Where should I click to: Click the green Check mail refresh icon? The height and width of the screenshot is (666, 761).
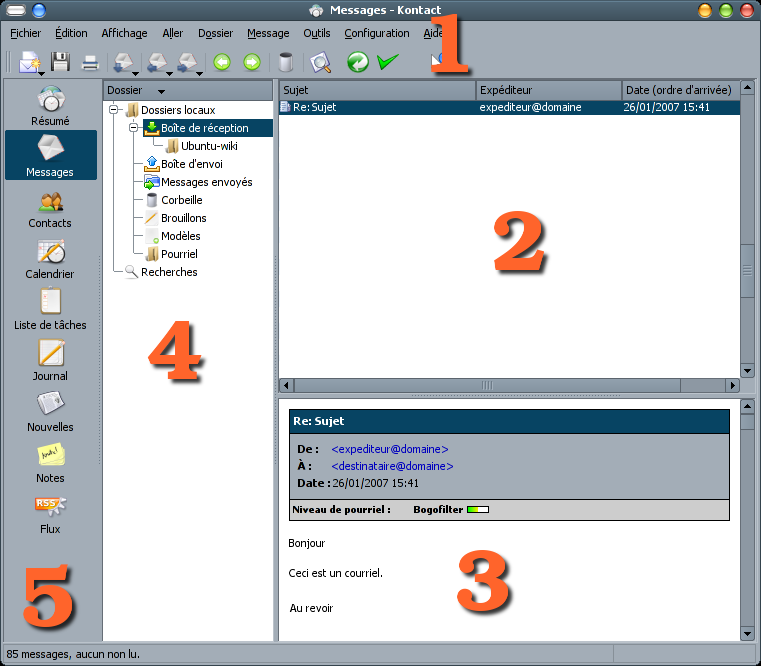358,62
